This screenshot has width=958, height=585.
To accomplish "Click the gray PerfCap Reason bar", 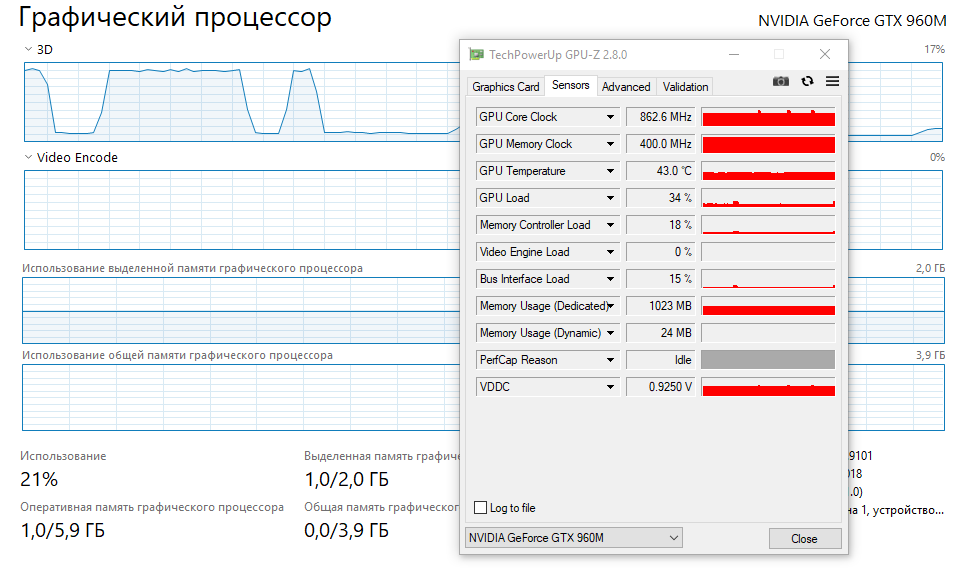I will tap(768, 360).
